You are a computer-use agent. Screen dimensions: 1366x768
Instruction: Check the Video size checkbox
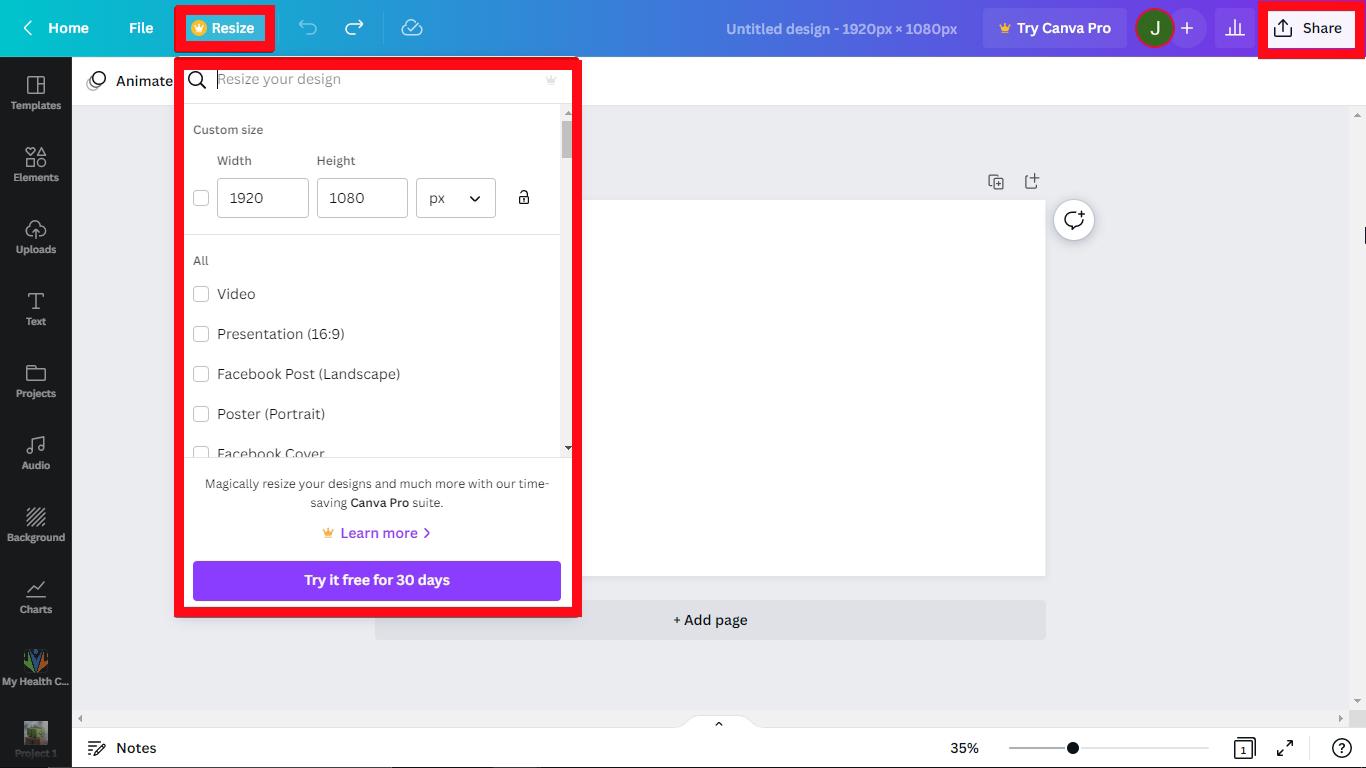pyautogui.click(x=201, y=294)
